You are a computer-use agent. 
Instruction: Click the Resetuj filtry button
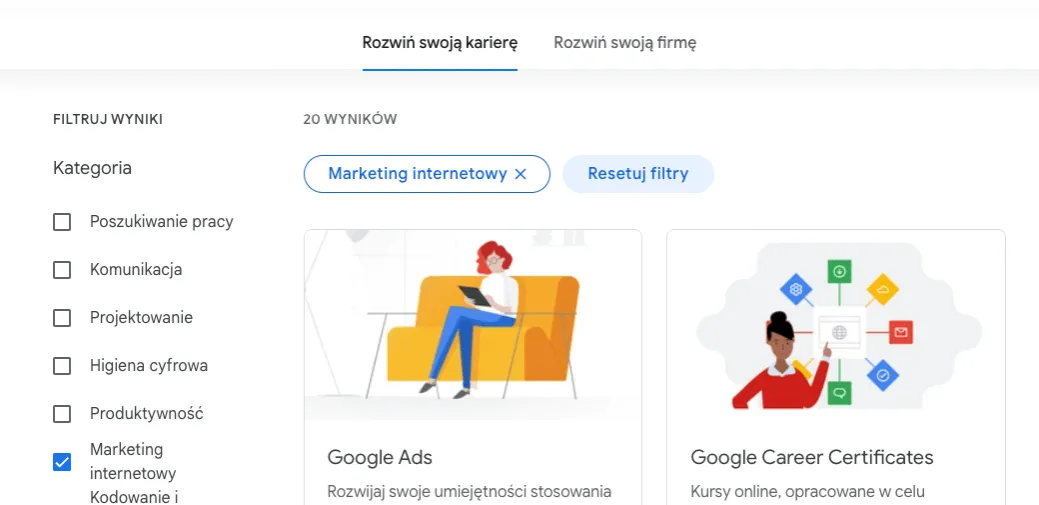point(638,174)
